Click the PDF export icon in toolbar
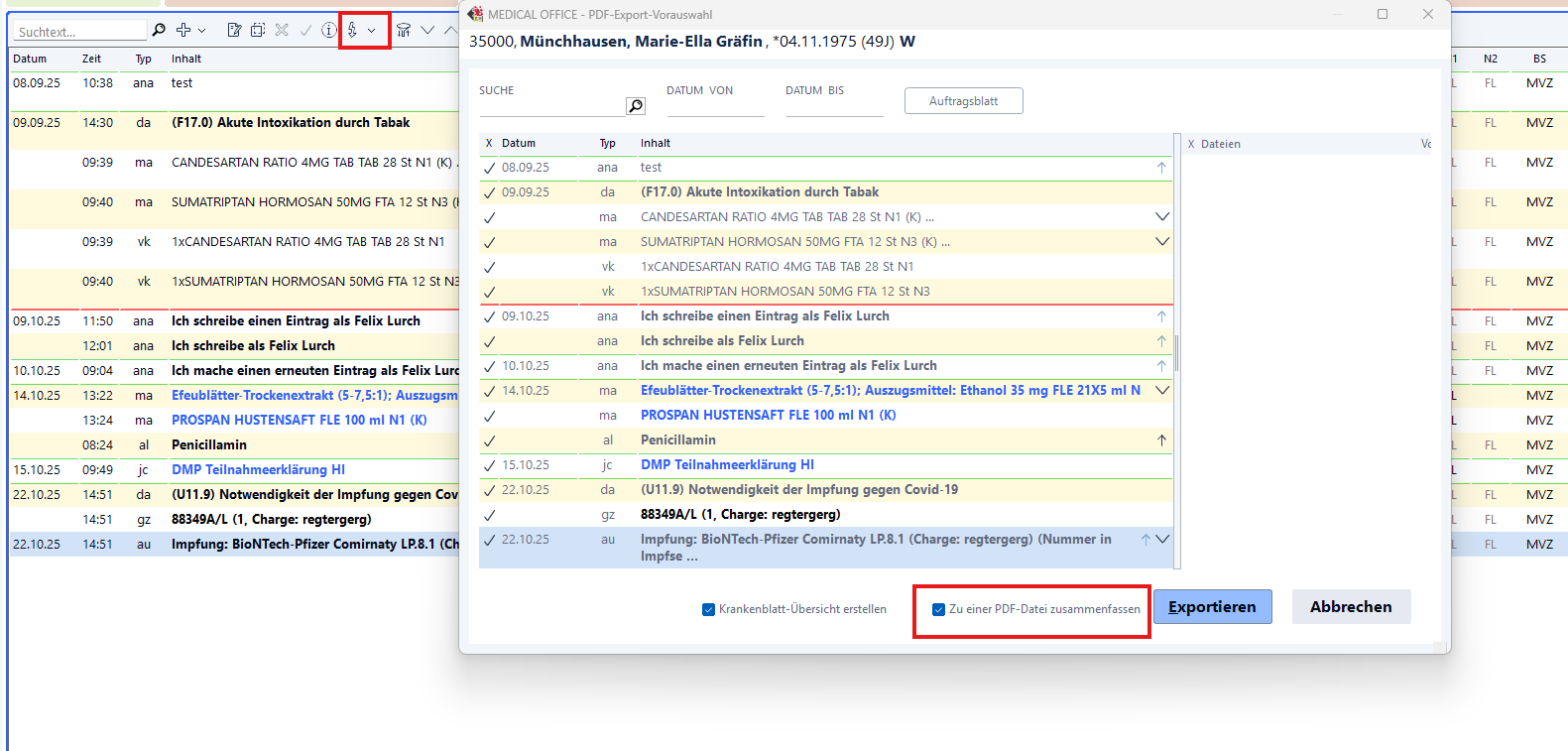 click(x=352, y=30)
